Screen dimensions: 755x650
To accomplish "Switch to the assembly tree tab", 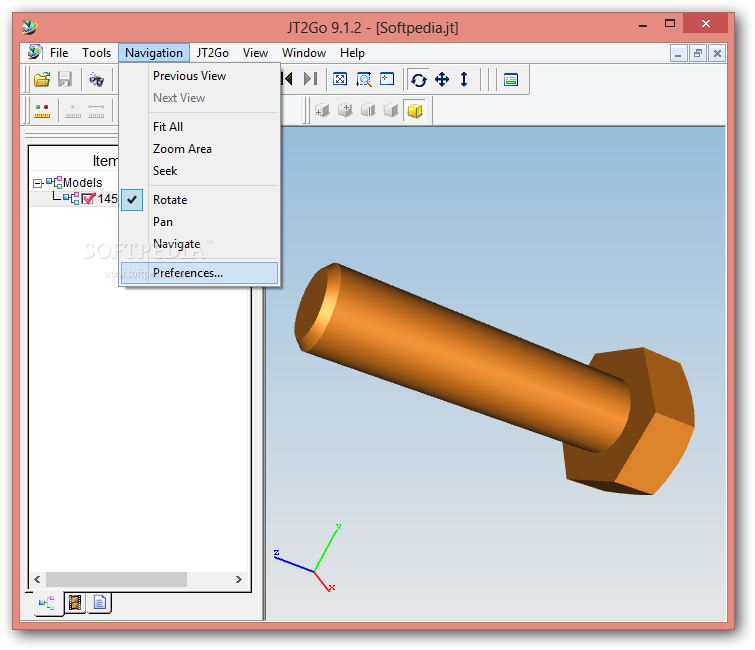I will (47, 603).
